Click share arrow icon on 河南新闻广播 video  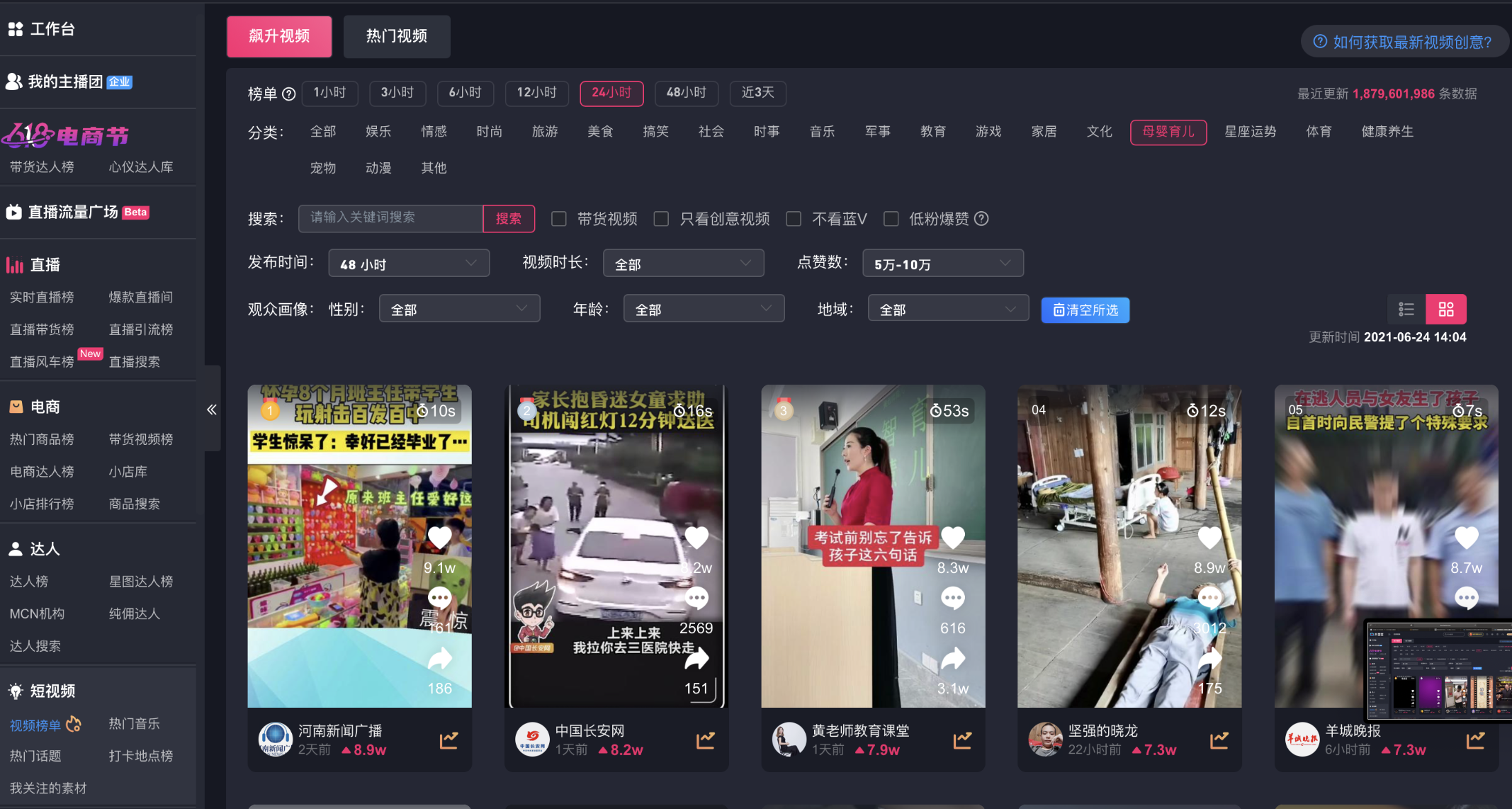440,659
